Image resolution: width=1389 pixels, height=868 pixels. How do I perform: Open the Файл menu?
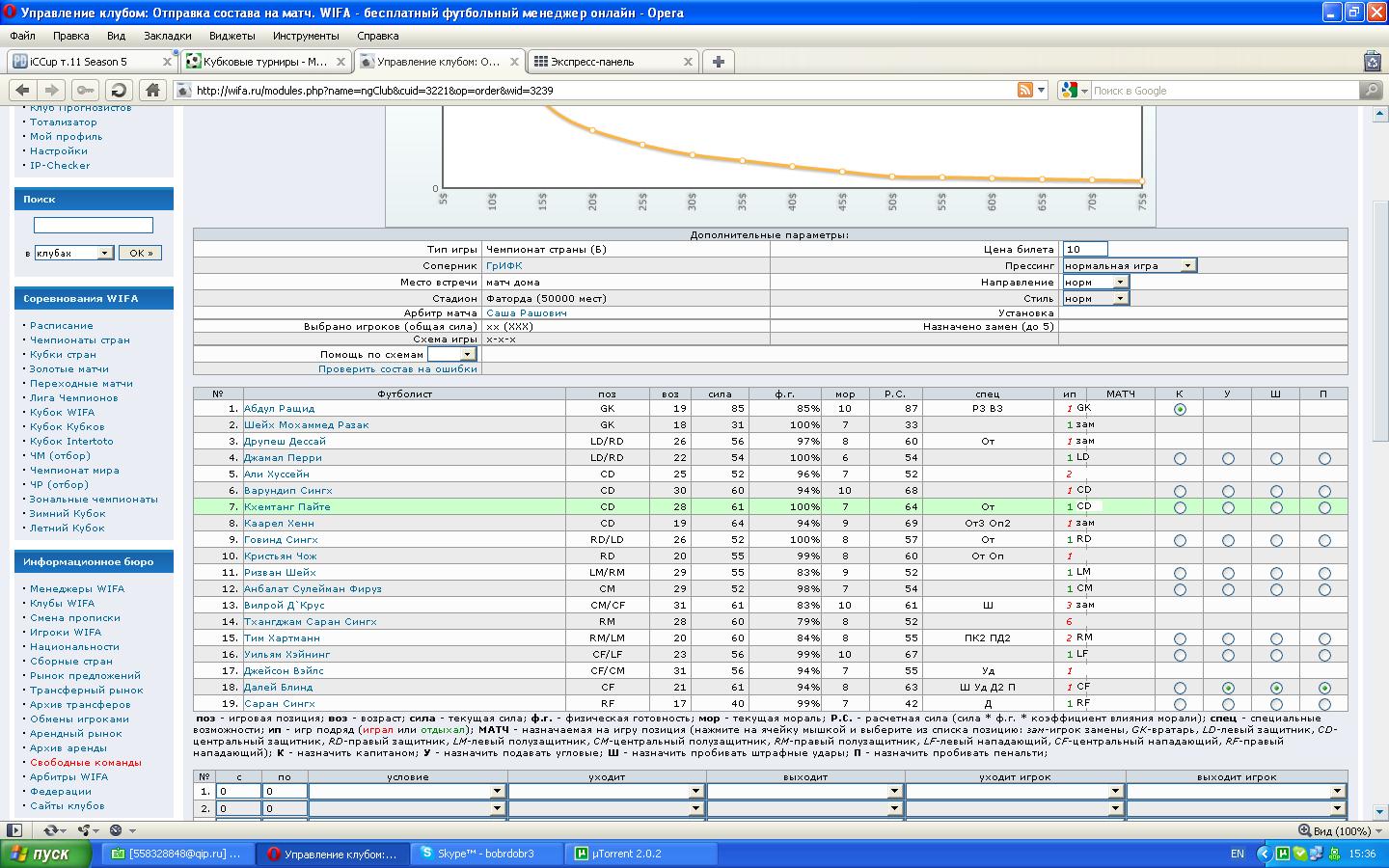click(x=22, y=36)
